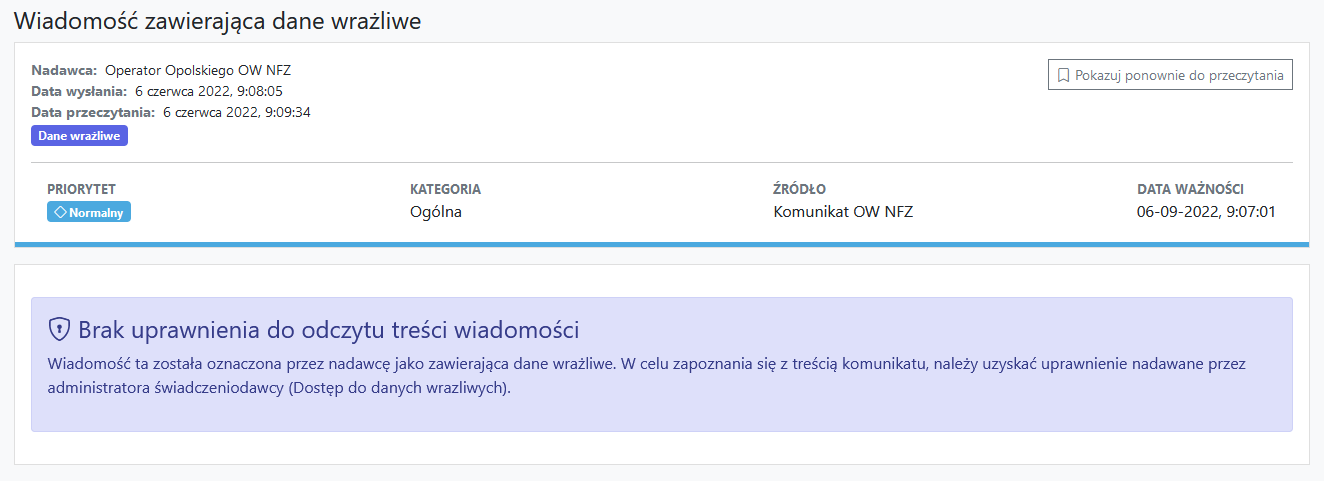This screenshot has height=481, width=1324.
Task: Click the bookmark icon in the re-read button
Action: (x=1064, y=75)
